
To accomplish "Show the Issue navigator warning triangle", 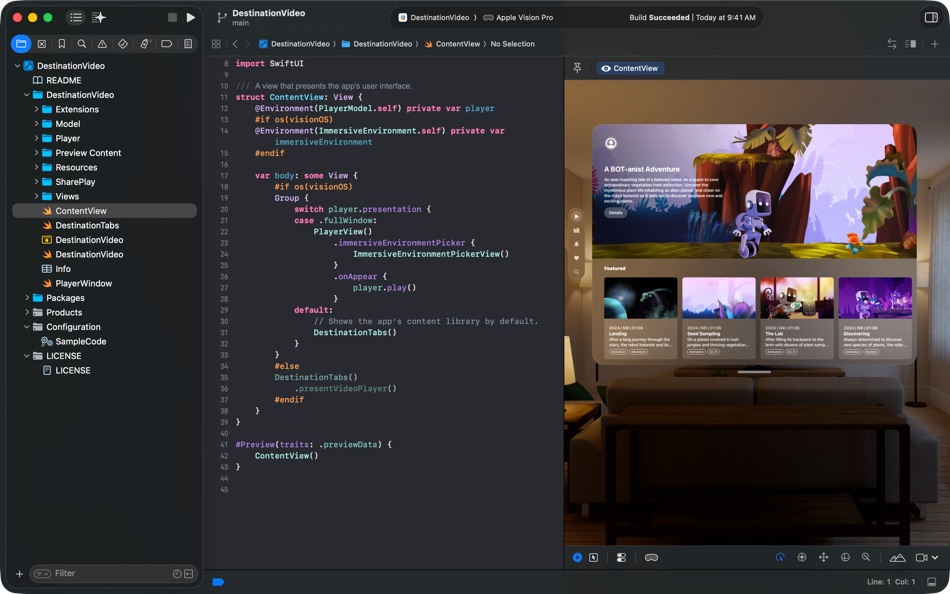I will [104, 43].
